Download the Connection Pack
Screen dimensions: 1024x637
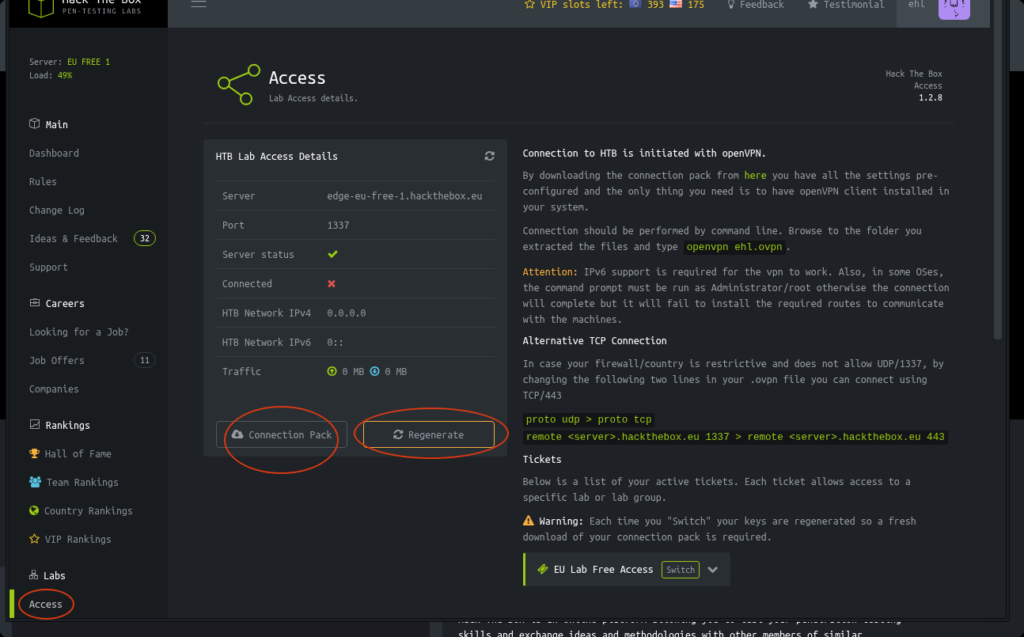[281, 435]
